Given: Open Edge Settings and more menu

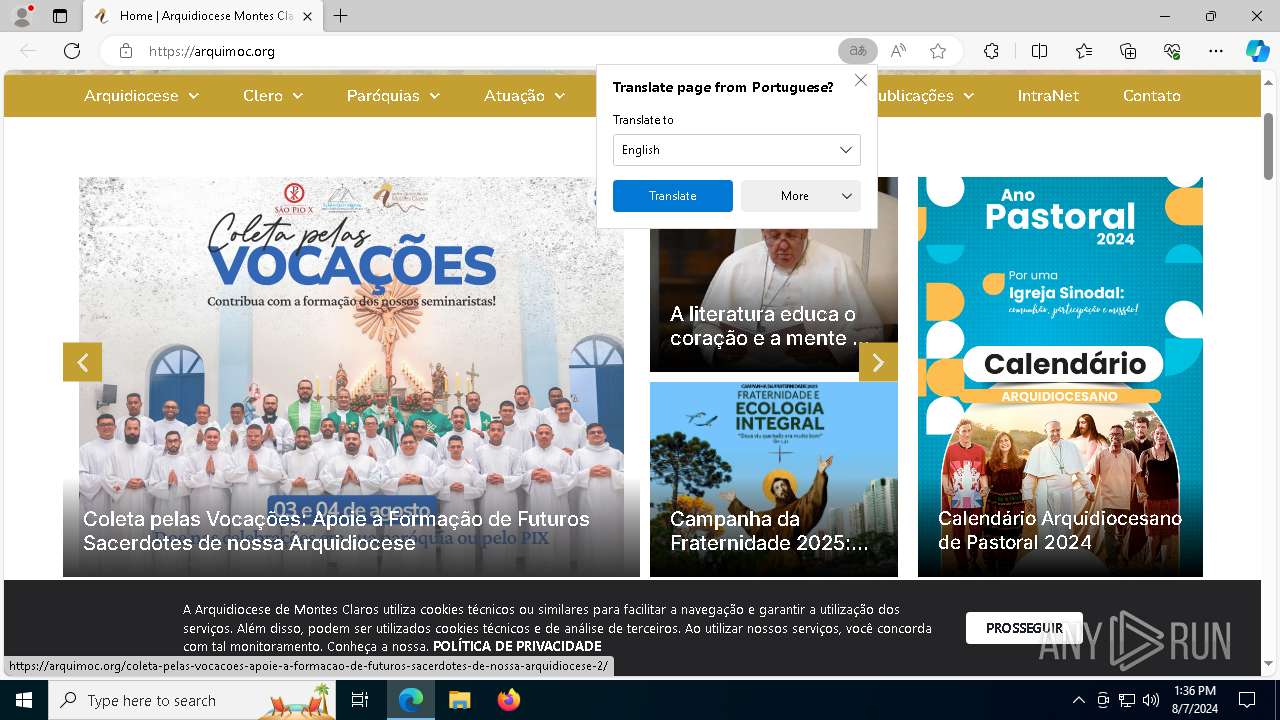Looking at the screenshot, I should click(x=1216, y=51).
